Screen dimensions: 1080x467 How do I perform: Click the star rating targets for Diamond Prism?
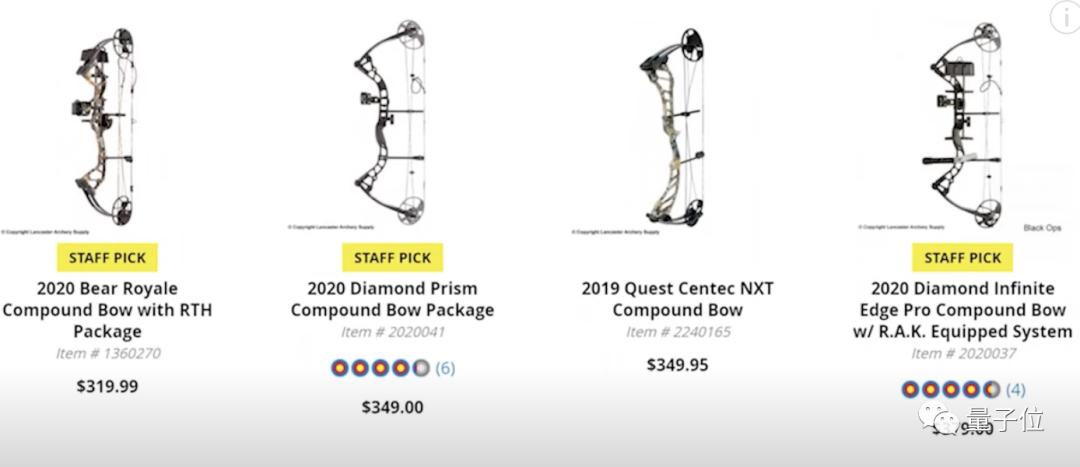click(x=380, y=368)
